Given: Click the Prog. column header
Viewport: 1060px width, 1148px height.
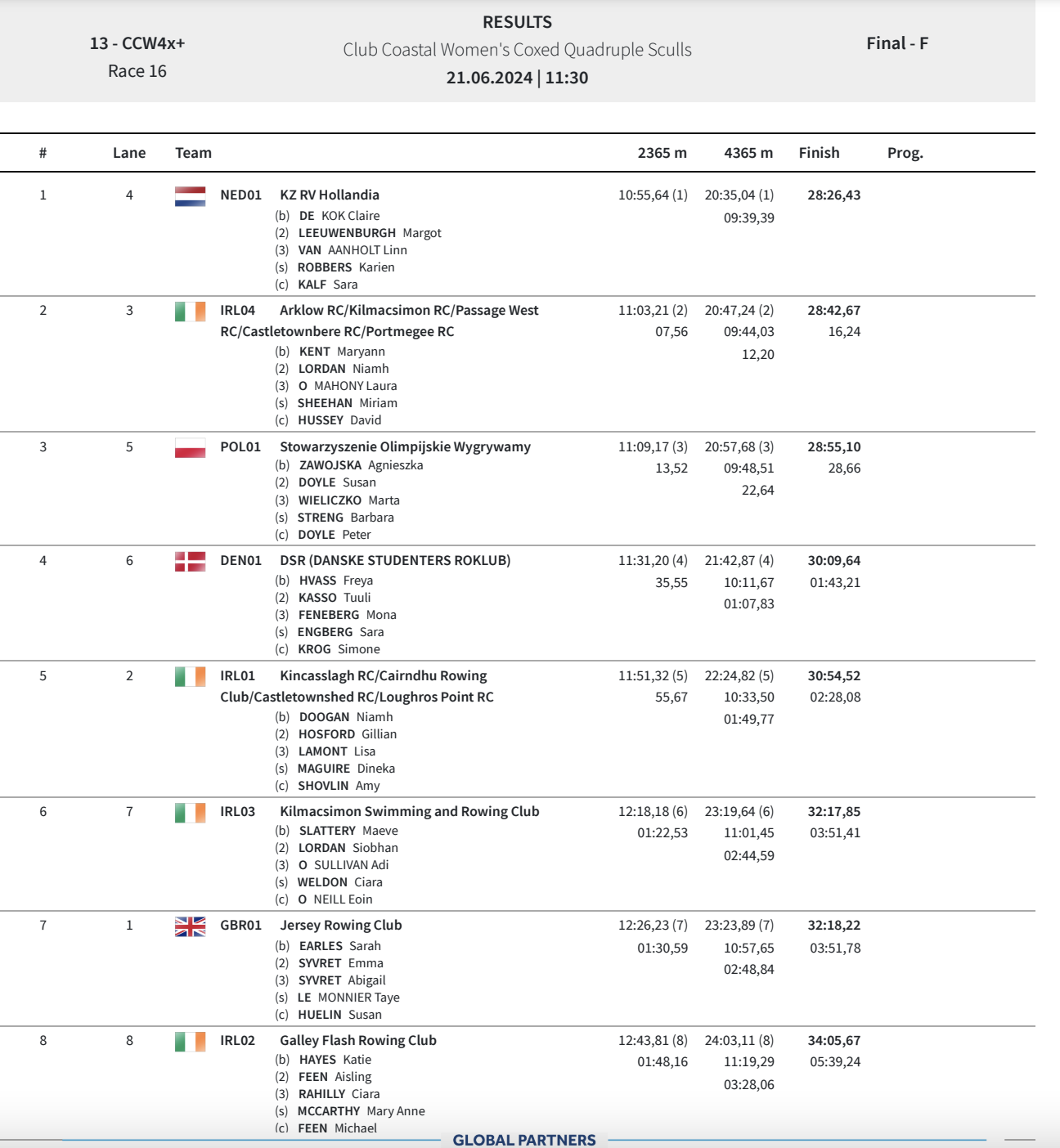Looking at the screenshot, I should pos(905,153).
